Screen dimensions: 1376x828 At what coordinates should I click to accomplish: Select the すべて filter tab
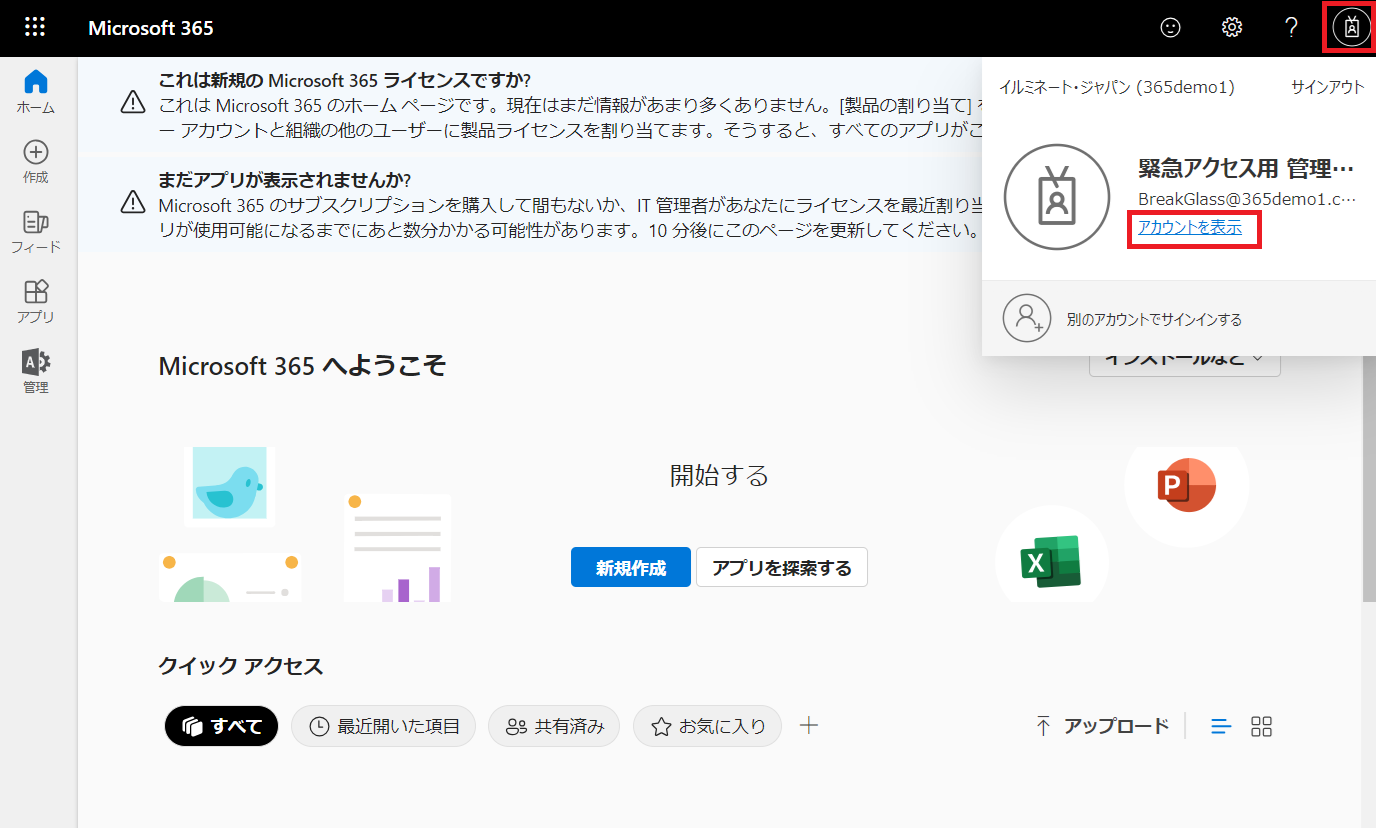pyautogui.click(x=222, y=726)
